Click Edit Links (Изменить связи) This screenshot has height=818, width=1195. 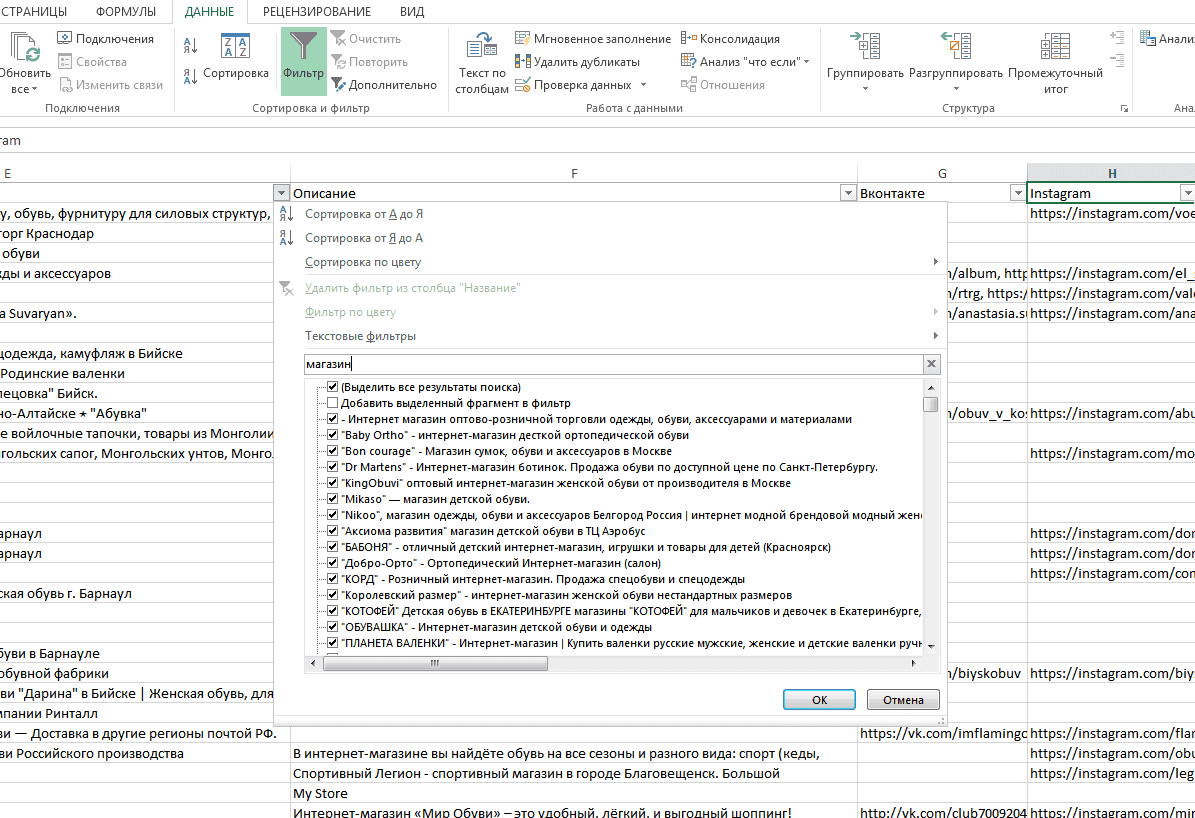click(x=111, y=85)
